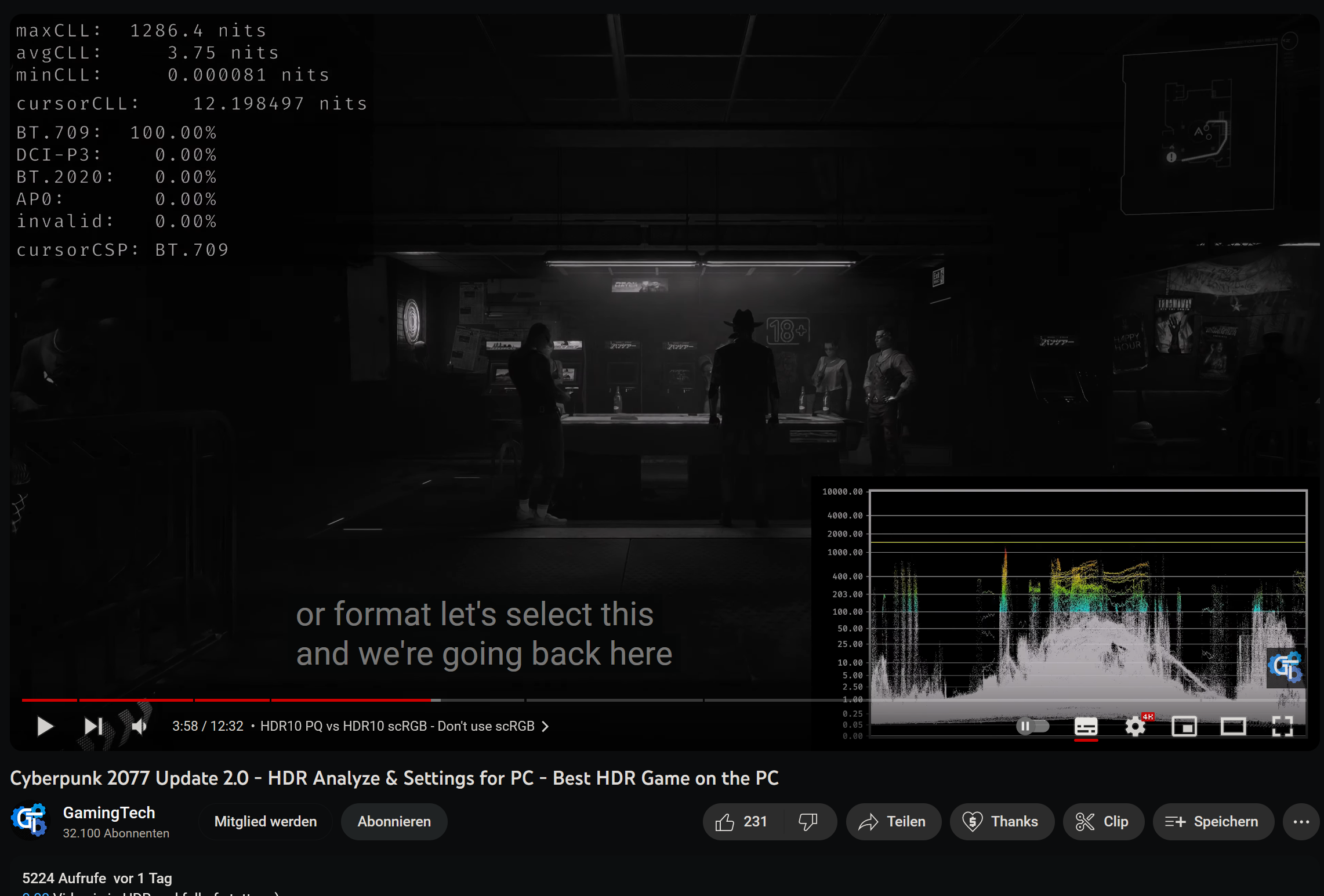Click the subtitle caption in the video

[x=484, y=633]
